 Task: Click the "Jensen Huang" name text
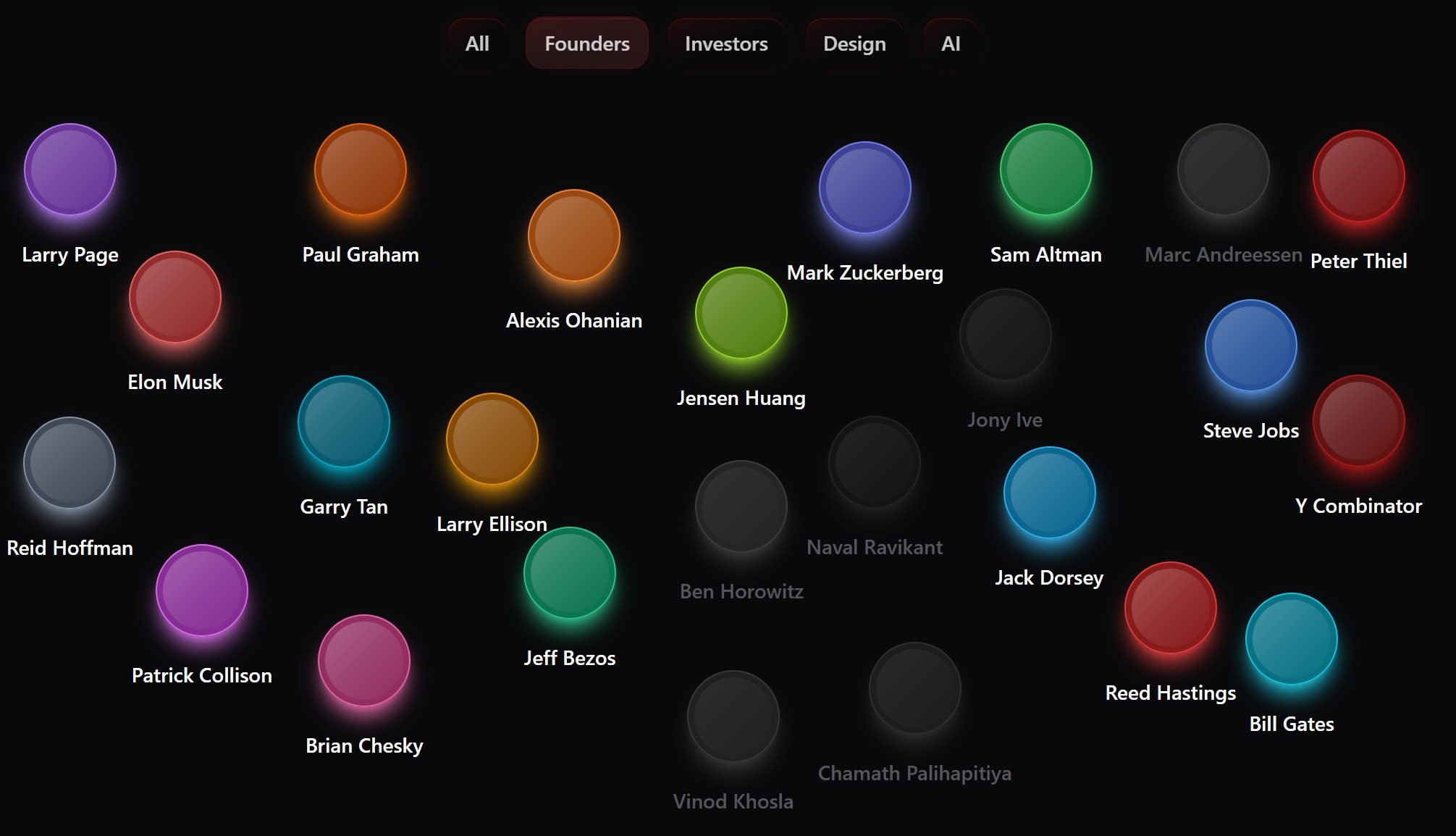[741, 398]
